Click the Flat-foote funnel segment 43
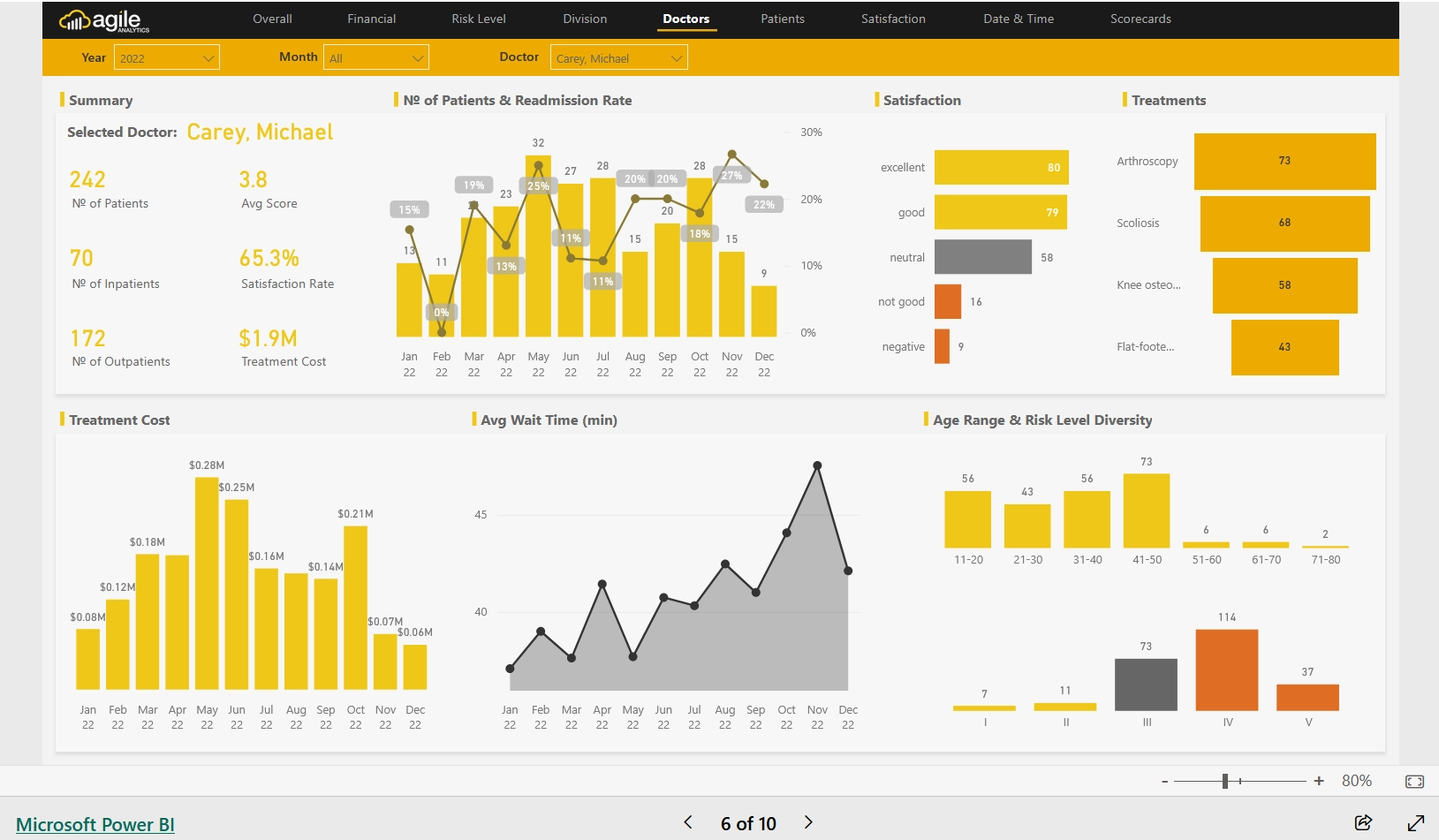 1284,347
